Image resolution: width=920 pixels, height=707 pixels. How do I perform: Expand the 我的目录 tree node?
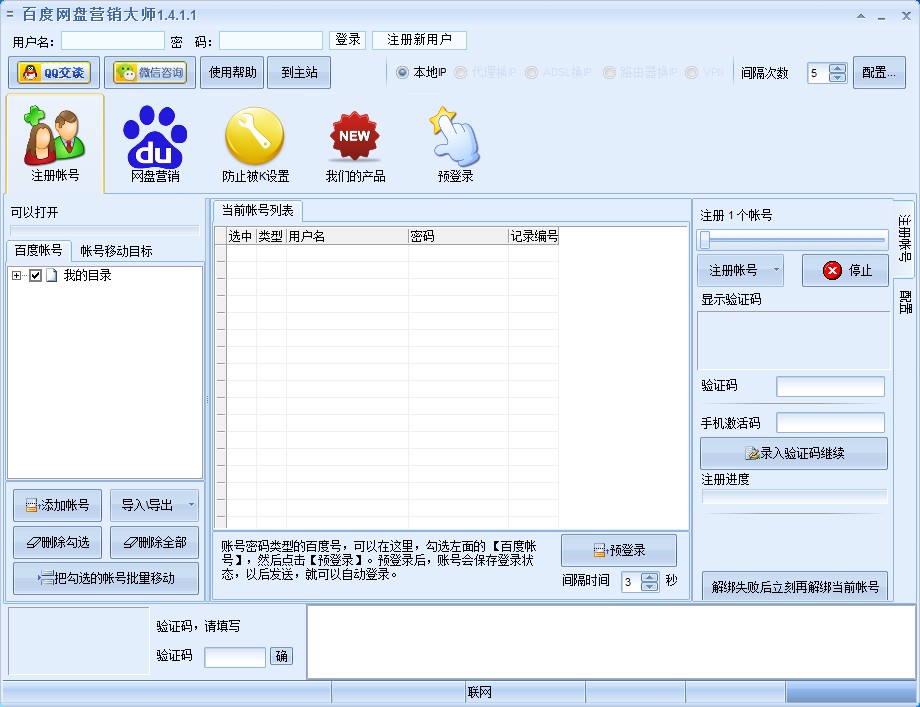pos(14,273)
